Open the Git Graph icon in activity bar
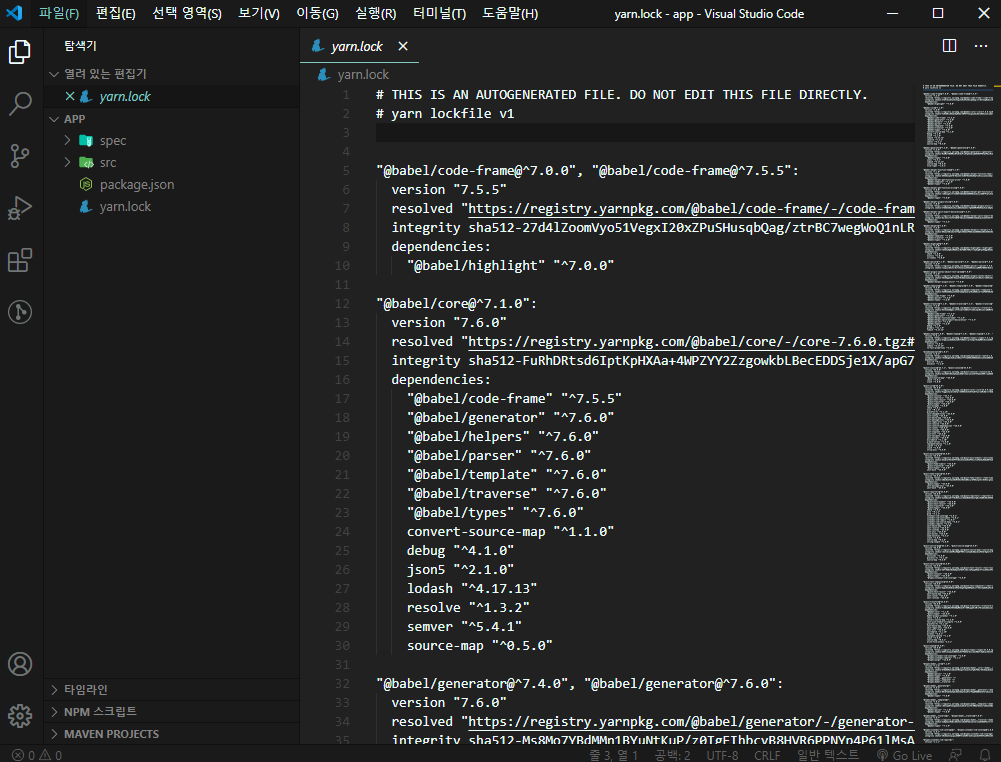Image resolution: width=1001 pixels, height=762 pixels. click(x=20, y=312)
